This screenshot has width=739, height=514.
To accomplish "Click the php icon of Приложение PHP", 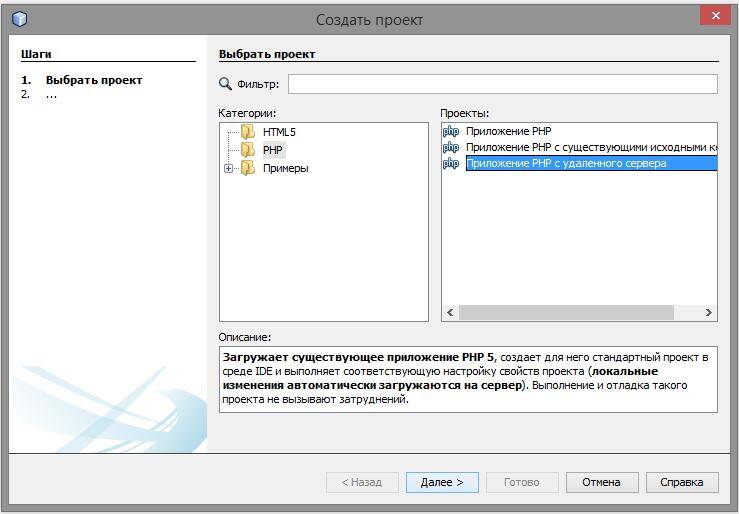I will point(451,131).
